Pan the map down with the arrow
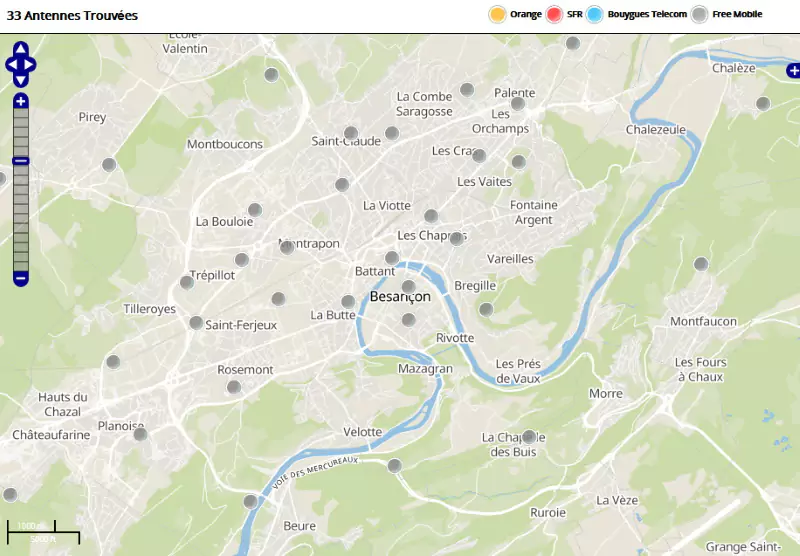 pyautogui.click(x=21, y=80)
